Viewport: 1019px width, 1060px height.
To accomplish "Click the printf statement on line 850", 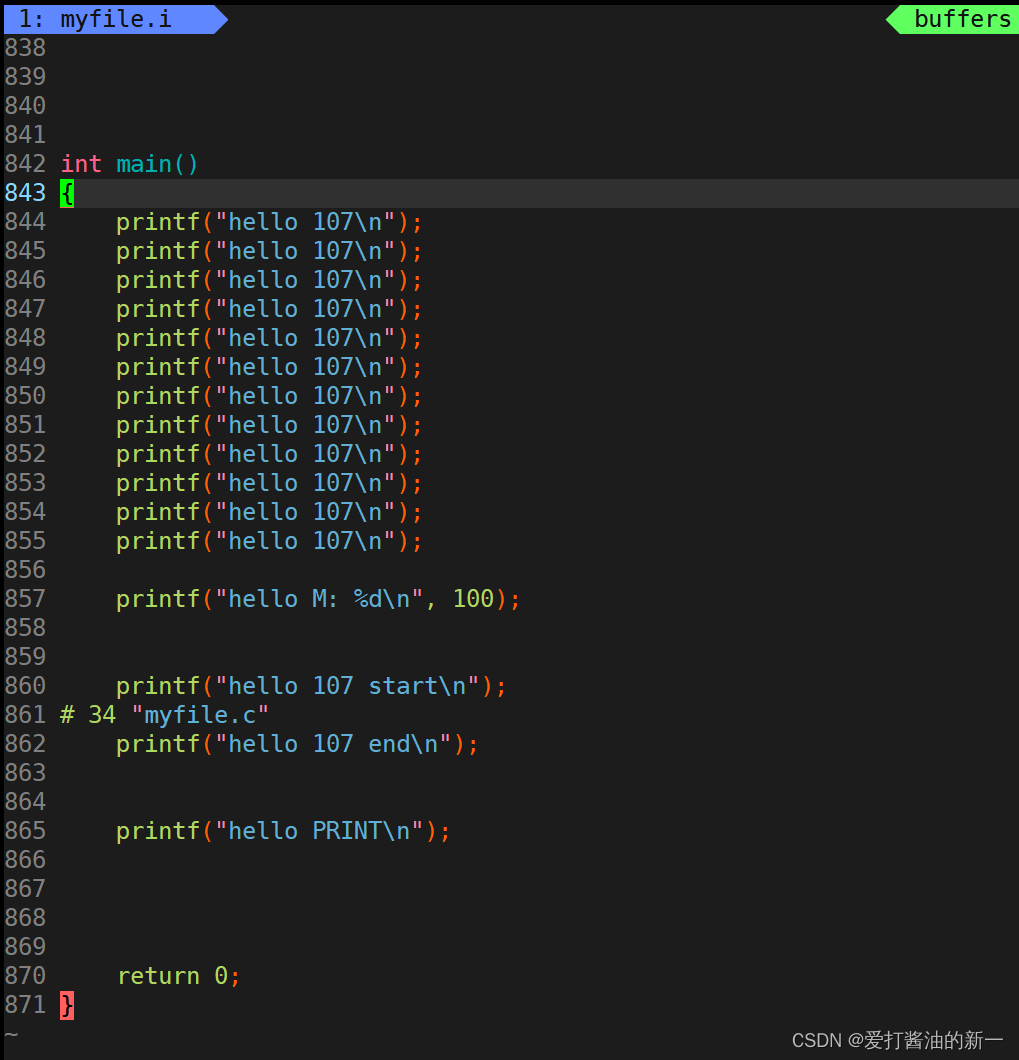I will coord(269,396).
